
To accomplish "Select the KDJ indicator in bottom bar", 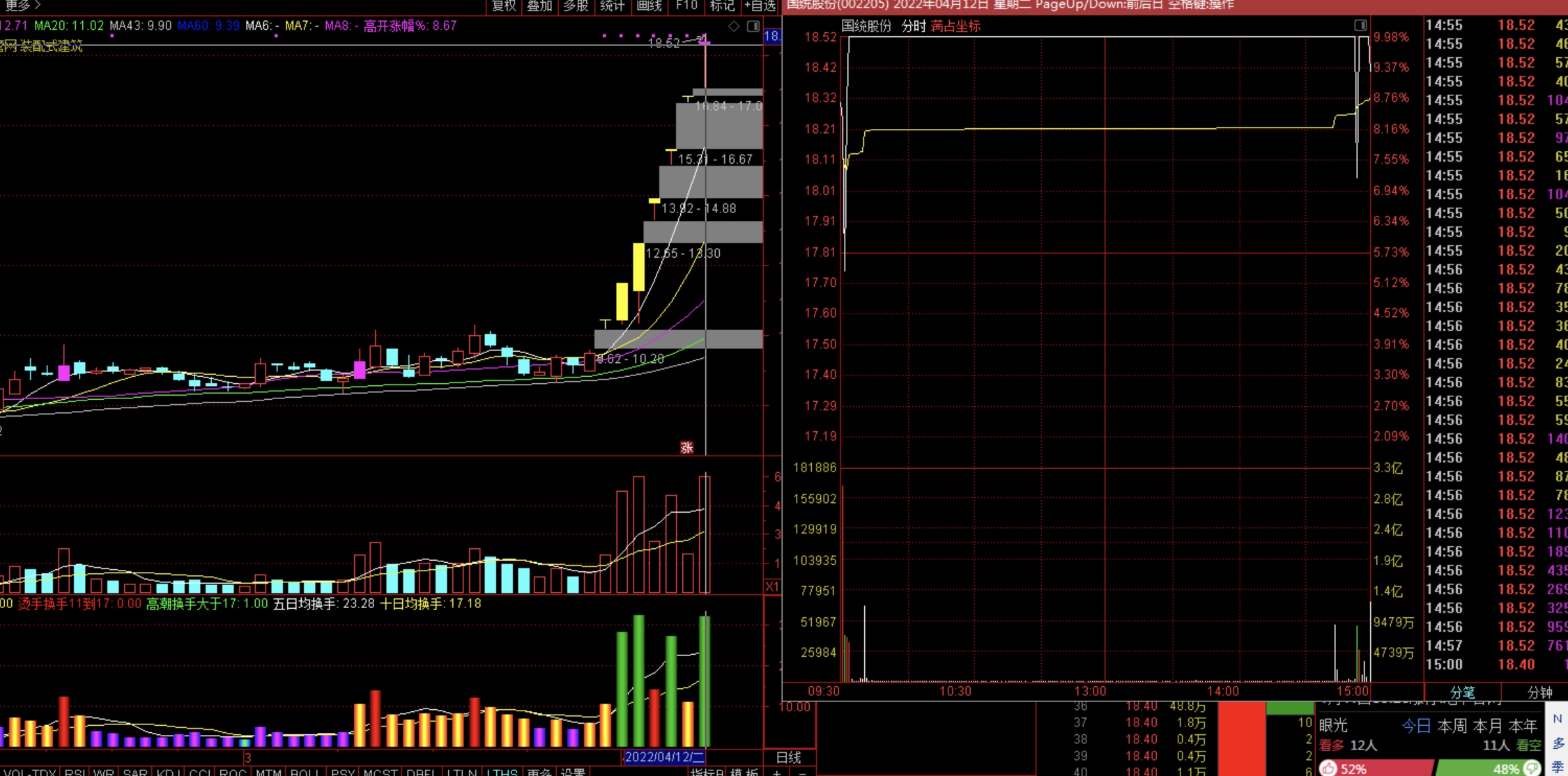I will coord(168,772).
